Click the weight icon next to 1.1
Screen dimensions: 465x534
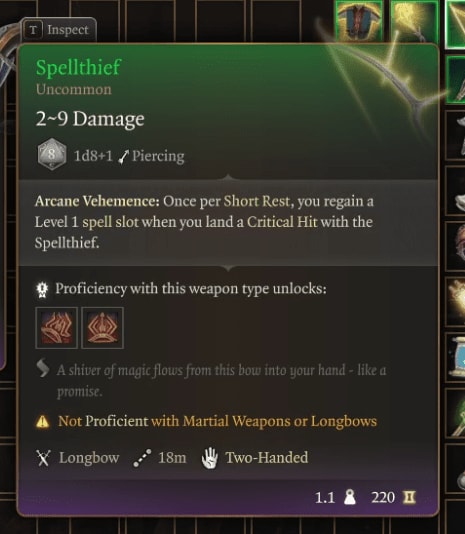[x=350, y=497]
